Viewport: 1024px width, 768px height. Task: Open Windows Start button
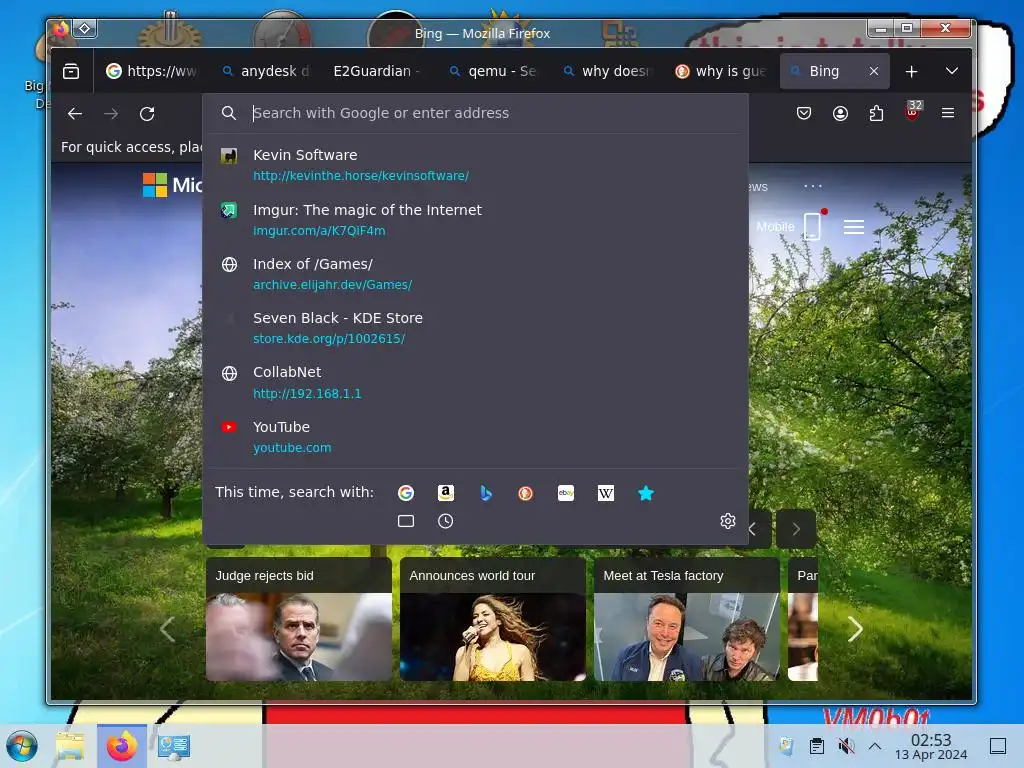click(21, 746)
